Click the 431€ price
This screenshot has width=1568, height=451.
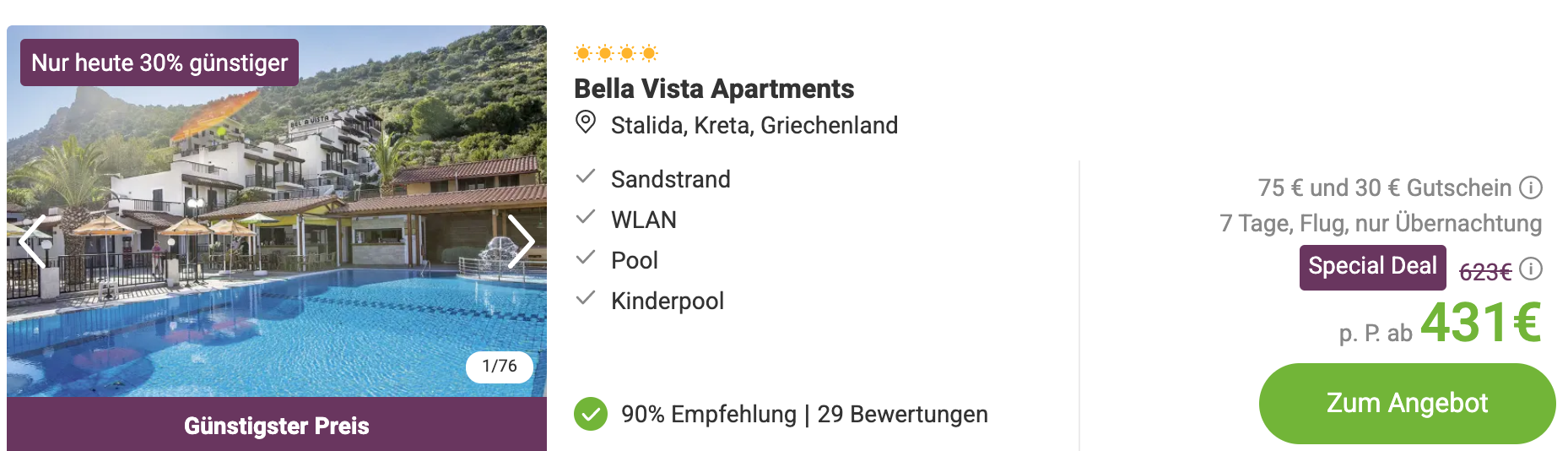tap(1481, 323)
